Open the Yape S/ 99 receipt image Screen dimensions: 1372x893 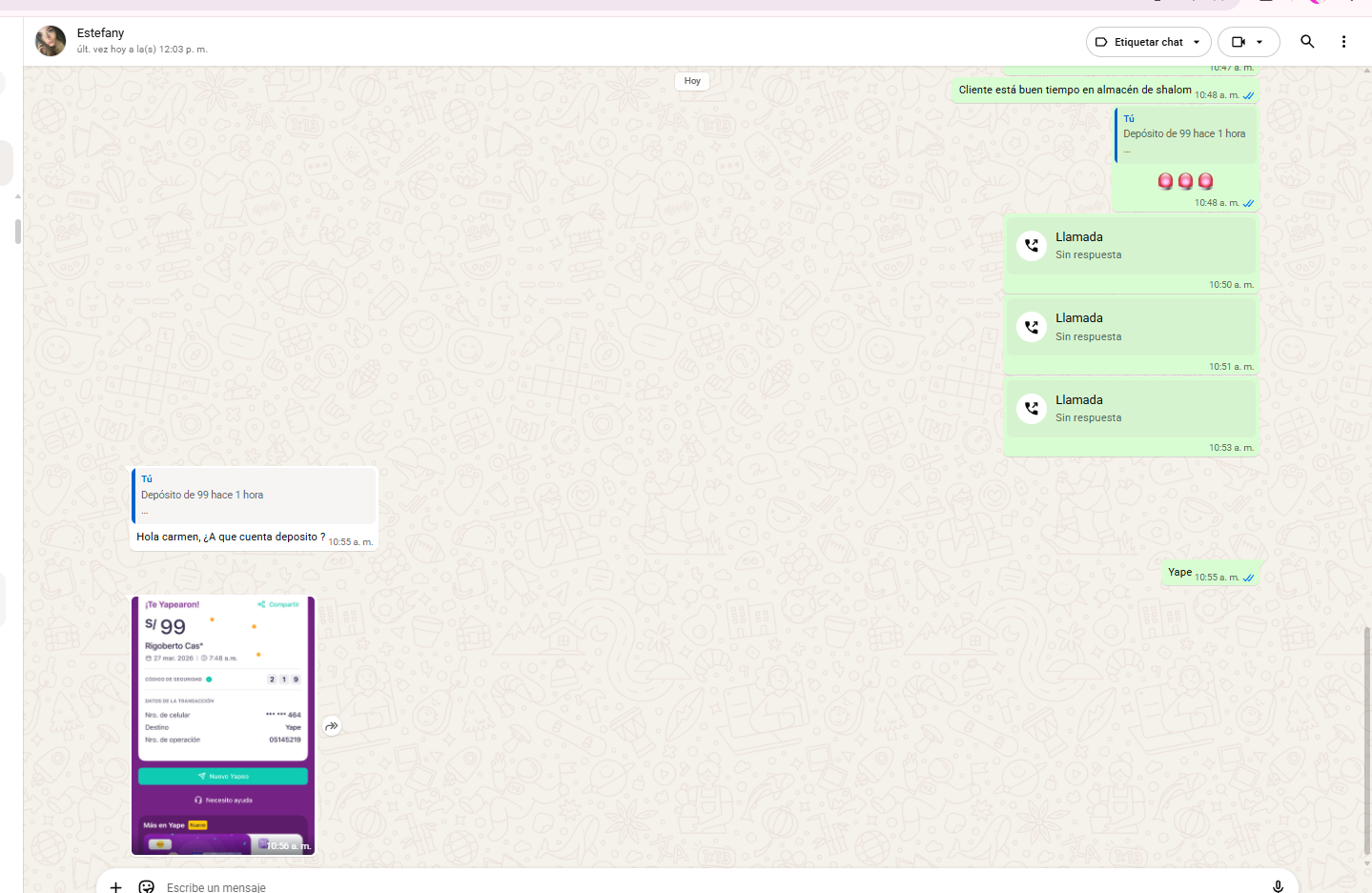tap(223, 724)
